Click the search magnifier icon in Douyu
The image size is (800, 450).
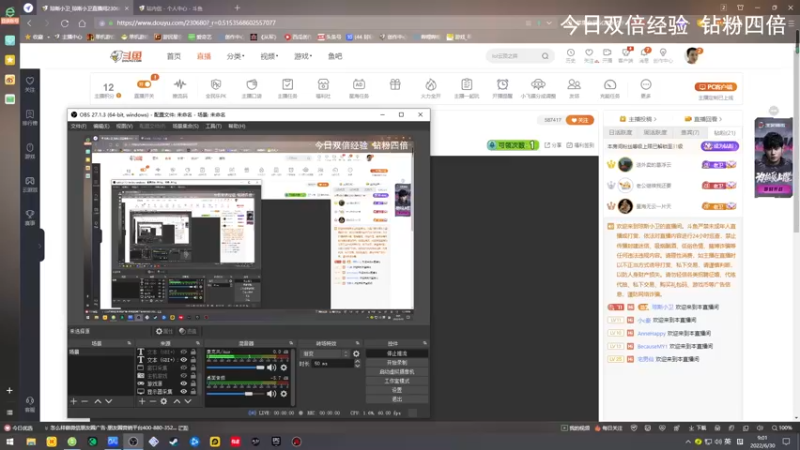pos(545,56)
